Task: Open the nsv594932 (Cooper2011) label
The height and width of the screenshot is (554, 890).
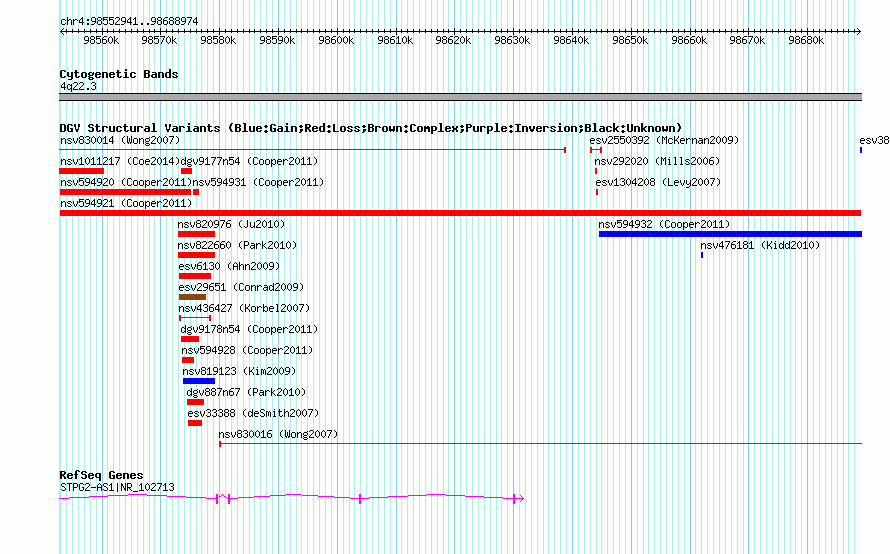Action: 664,224
